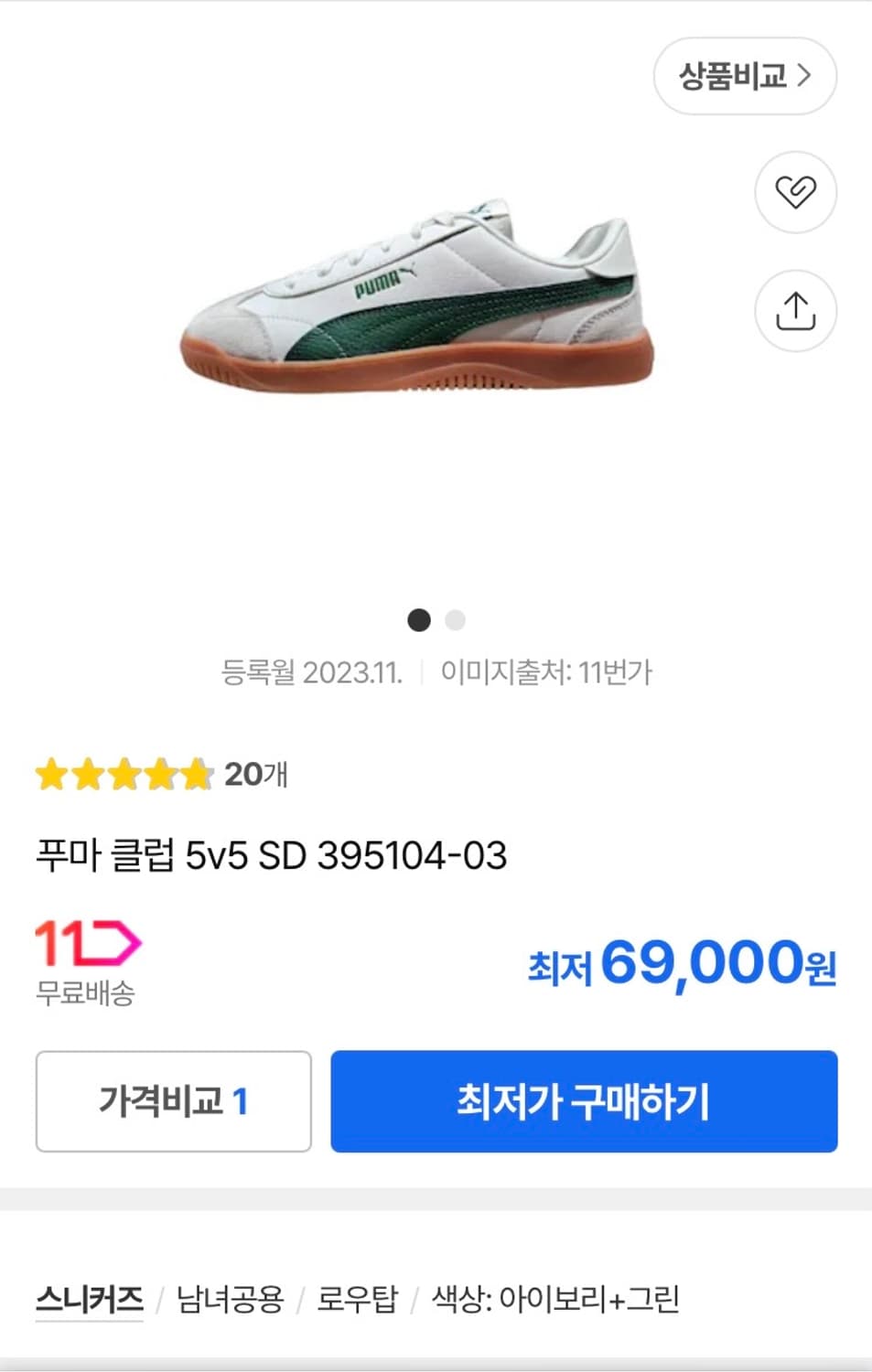Click the 무료배송 free shipping label
This screenshot has width=872, height=1372.
(85, 992)
